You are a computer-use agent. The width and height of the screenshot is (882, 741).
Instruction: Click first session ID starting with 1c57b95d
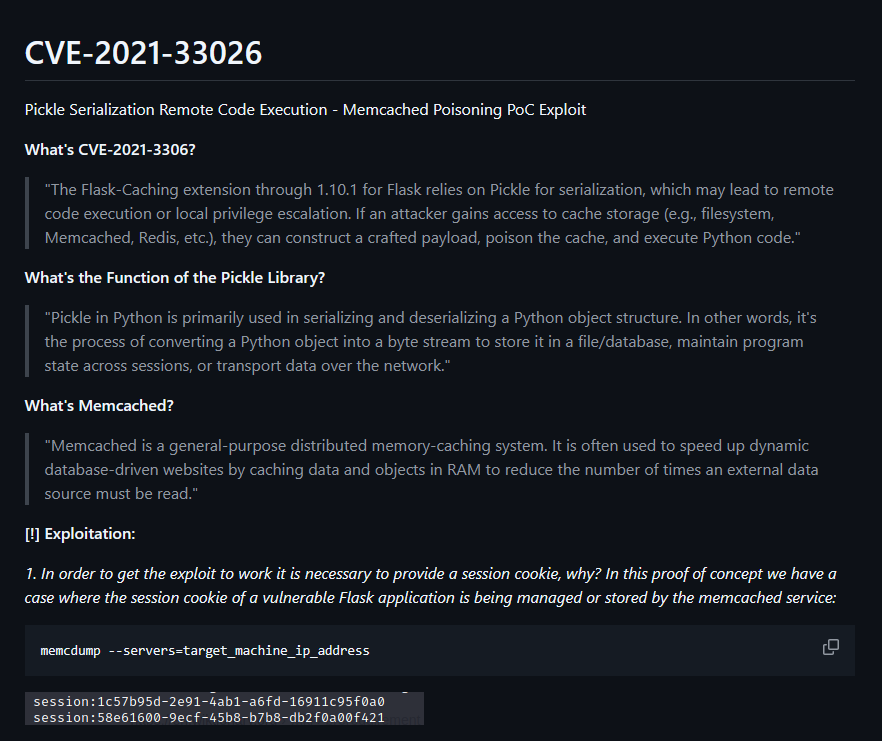[x=209, y=702]
